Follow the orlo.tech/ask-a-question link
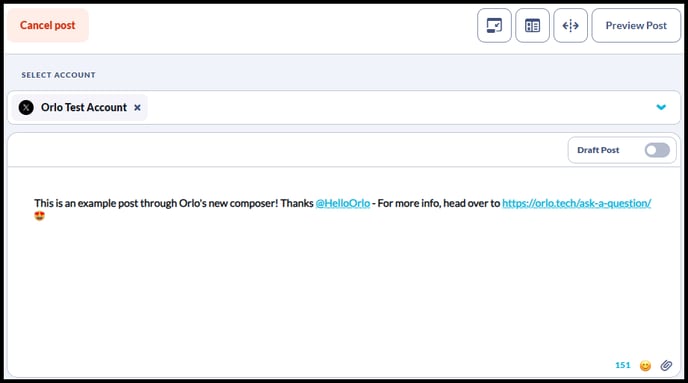 click(577, 203)
